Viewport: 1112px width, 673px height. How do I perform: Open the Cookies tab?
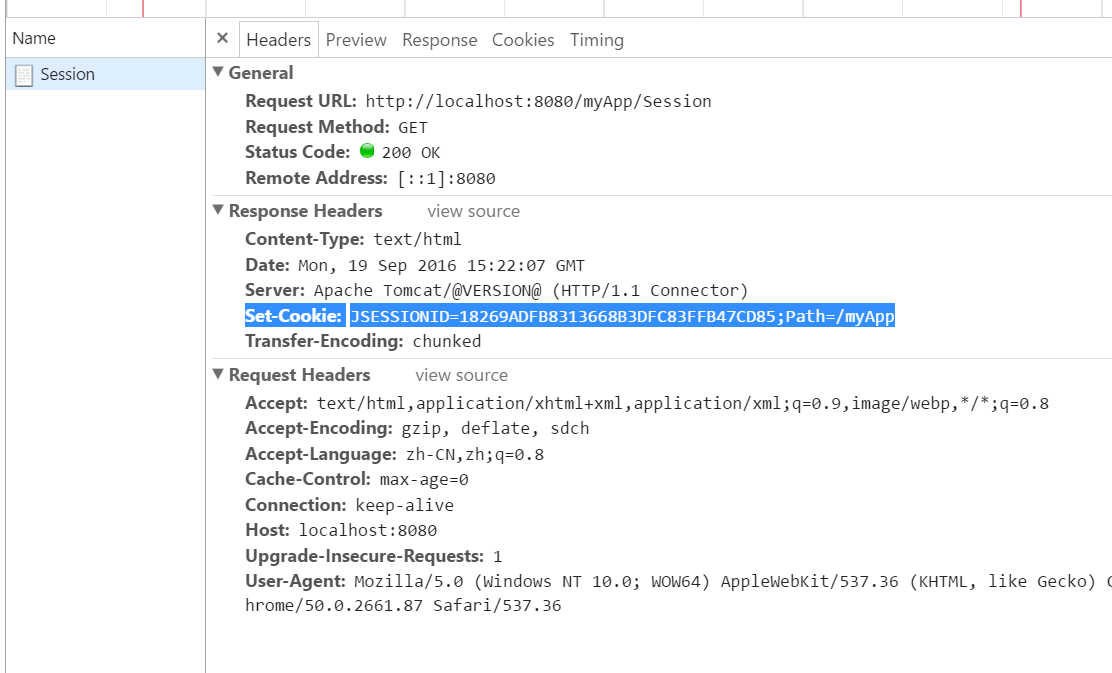click(x=523, y=40)
